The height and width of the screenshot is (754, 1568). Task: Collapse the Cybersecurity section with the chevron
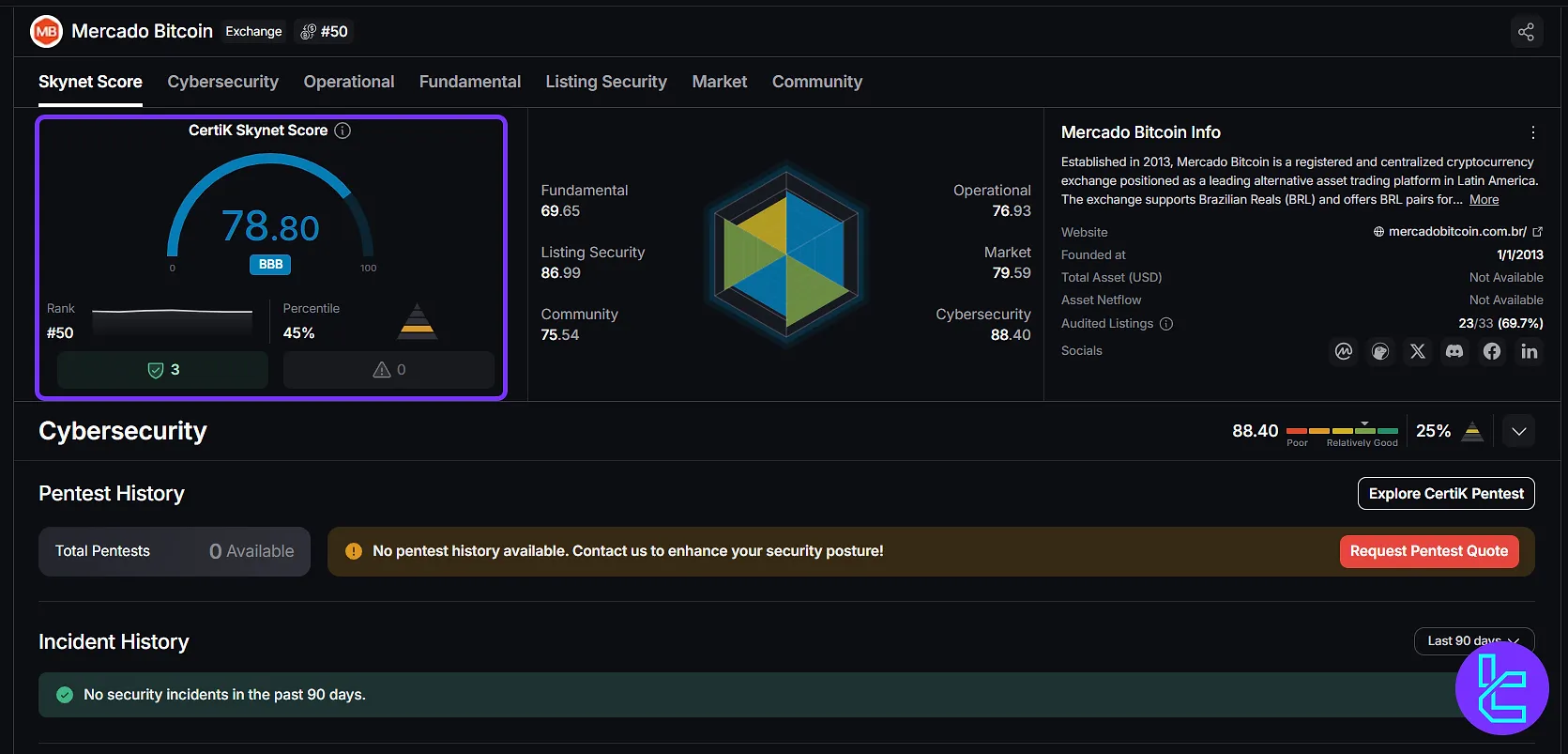click(1518, 431)
